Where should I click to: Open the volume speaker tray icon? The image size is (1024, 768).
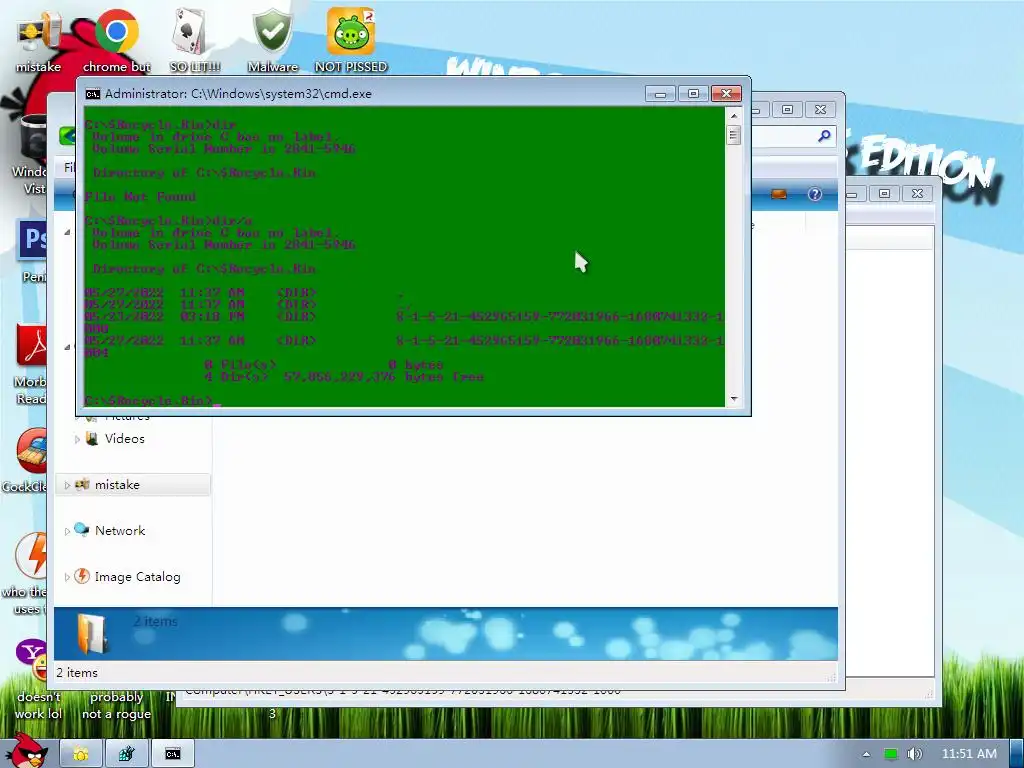coord(914,754)
